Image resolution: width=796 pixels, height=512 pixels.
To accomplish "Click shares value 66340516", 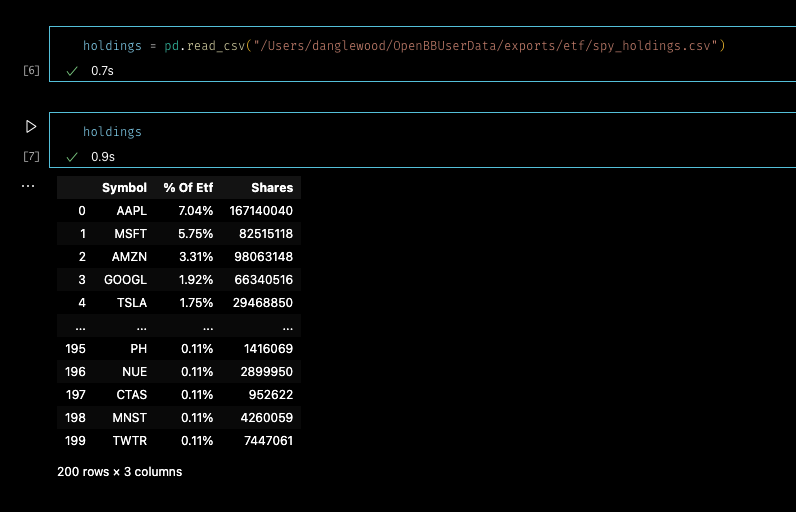I will point(263,280).
